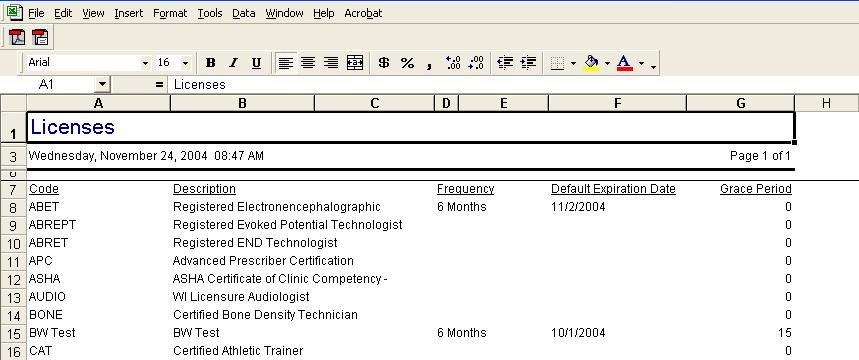Click the font size 16 field
The image size is (859, 360).
click(x=167, y=63)
